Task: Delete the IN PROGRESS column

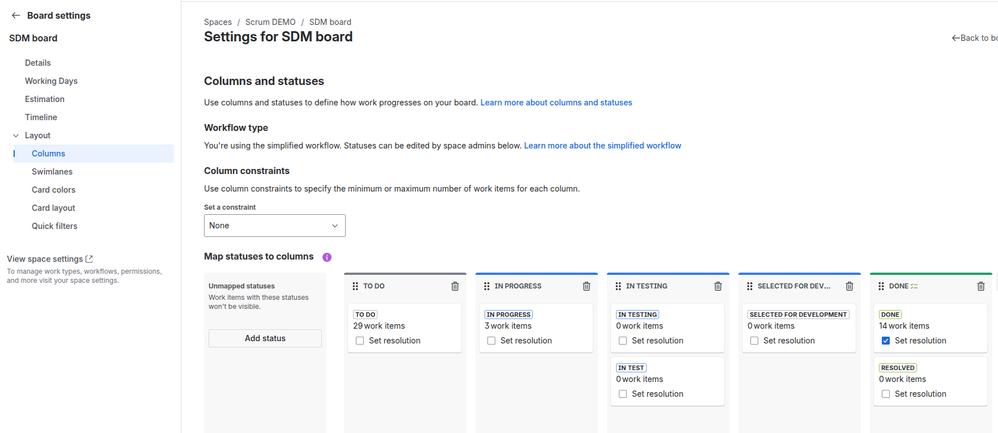Action: (586, 286)
